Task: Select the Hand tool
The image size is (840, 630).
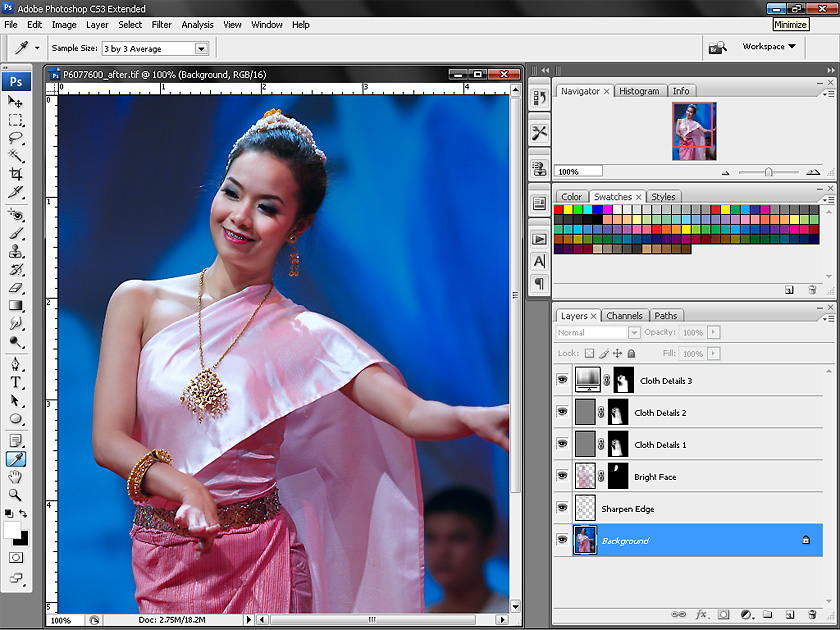Action: click(16, 477)
